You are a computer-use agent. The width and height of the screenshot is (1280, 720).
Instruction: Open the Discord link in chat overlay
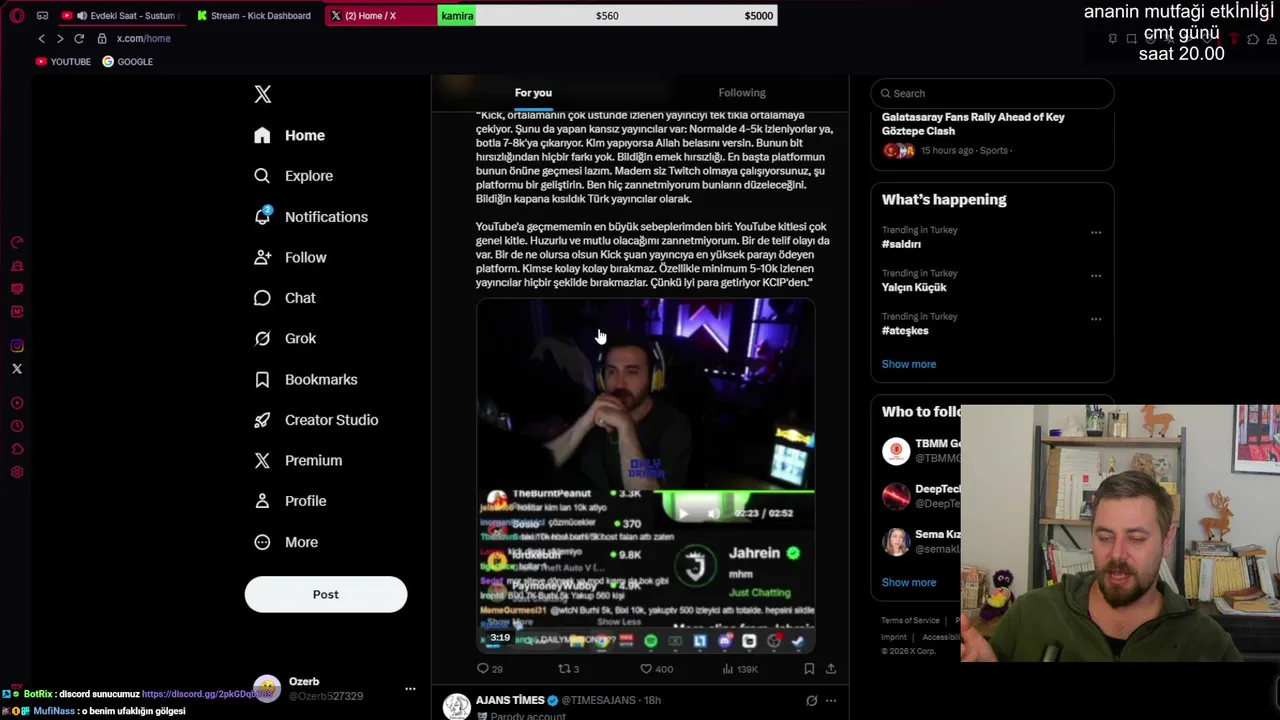point(208,694)
